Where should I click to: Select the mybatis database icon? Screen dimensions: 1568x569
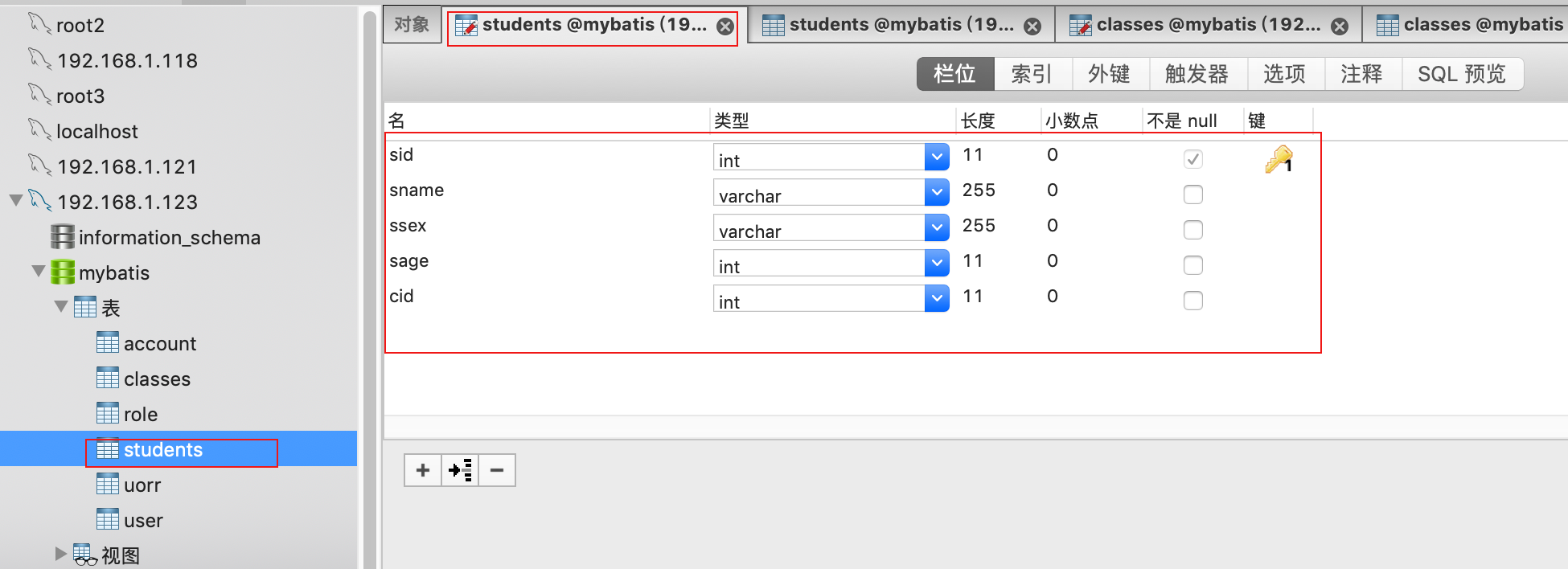click(62, 272)
